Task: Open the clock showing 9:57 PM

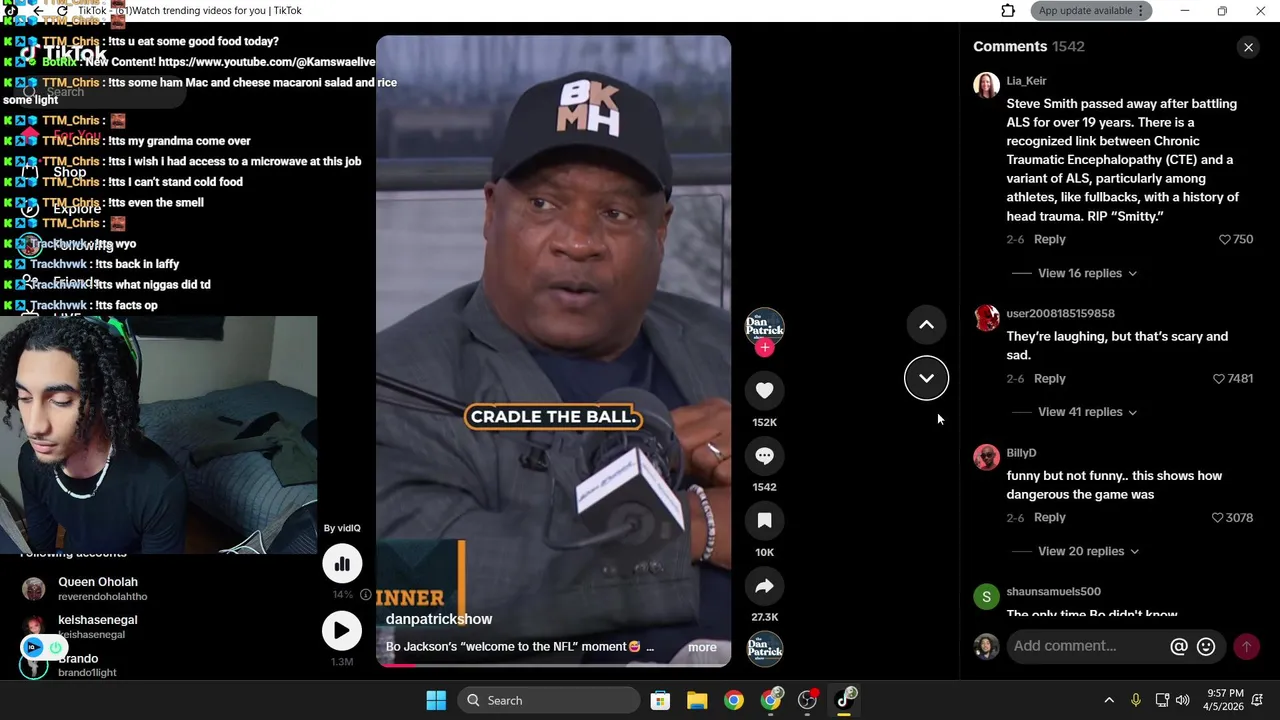Action: (1225, 700)
